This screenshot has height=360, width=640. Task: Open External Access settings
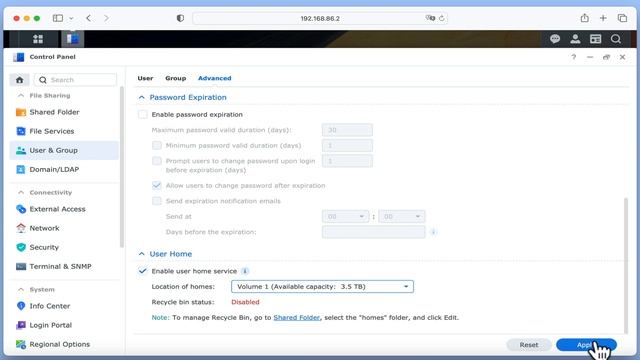64,209
